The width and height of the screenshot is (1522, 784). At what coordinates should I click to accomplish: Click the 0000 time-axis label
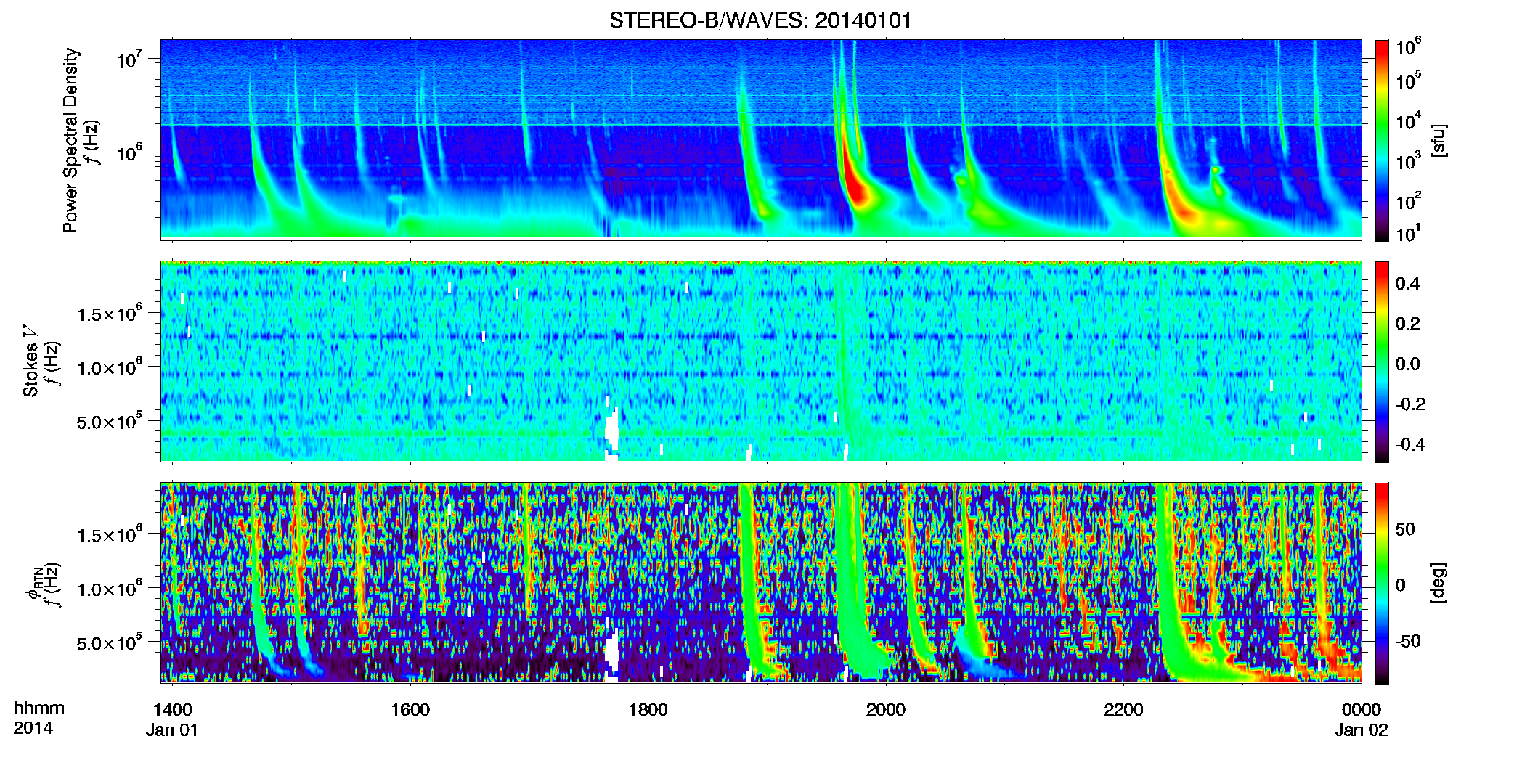coord(1362,710)
